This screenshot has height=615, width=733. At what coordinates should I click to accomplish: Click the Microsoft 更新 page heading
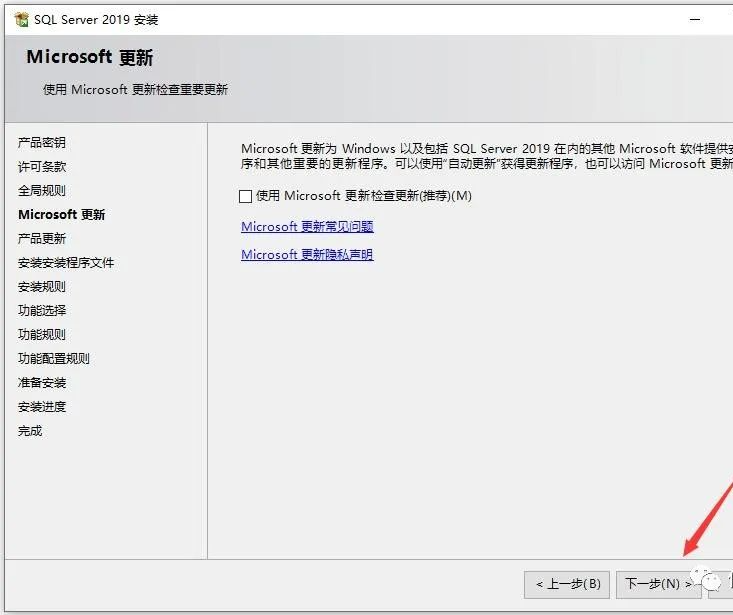[90, 57]
